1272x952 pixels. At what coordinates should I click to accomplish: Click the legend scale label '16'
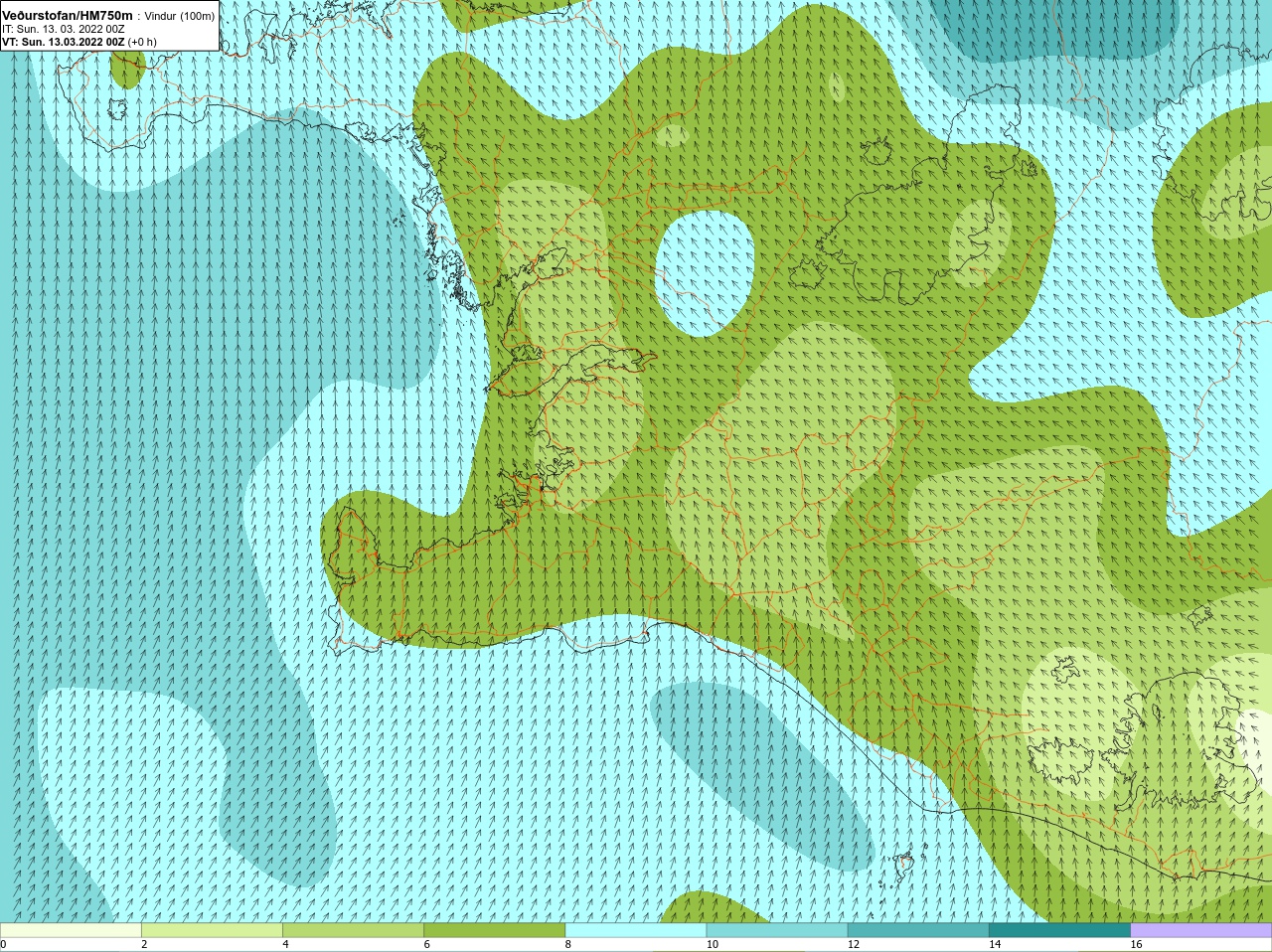[x=1136, y=944]
